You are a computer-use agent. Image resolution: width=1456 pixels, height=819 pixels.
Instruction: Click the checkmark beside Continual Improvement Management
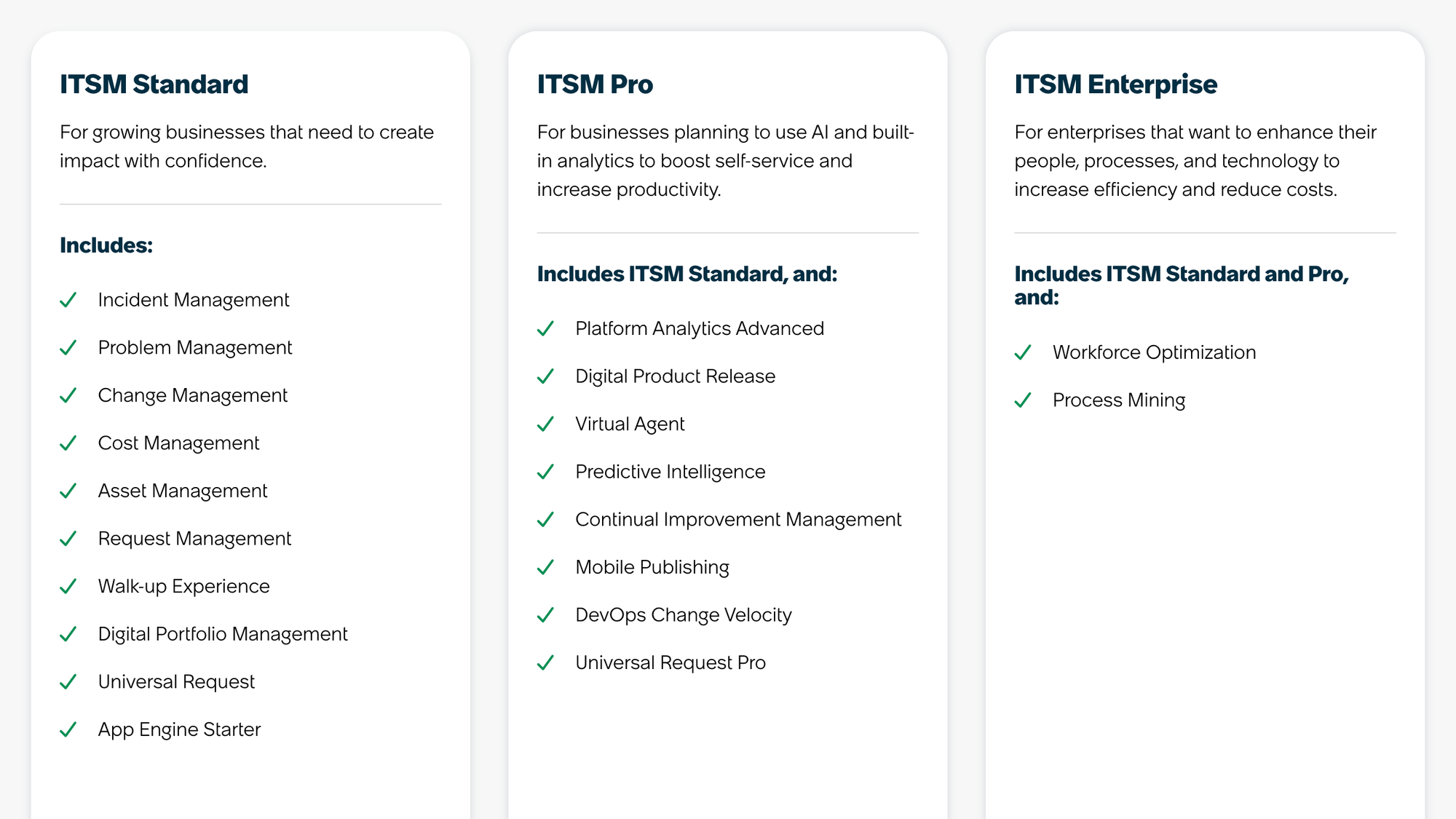(546, 520)
